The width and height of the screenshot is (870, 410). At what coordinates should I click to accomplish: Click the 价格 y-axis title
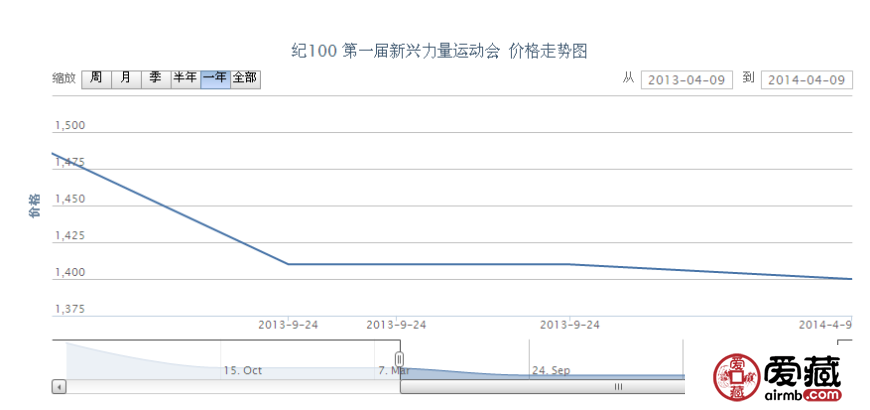pos(36,205)
